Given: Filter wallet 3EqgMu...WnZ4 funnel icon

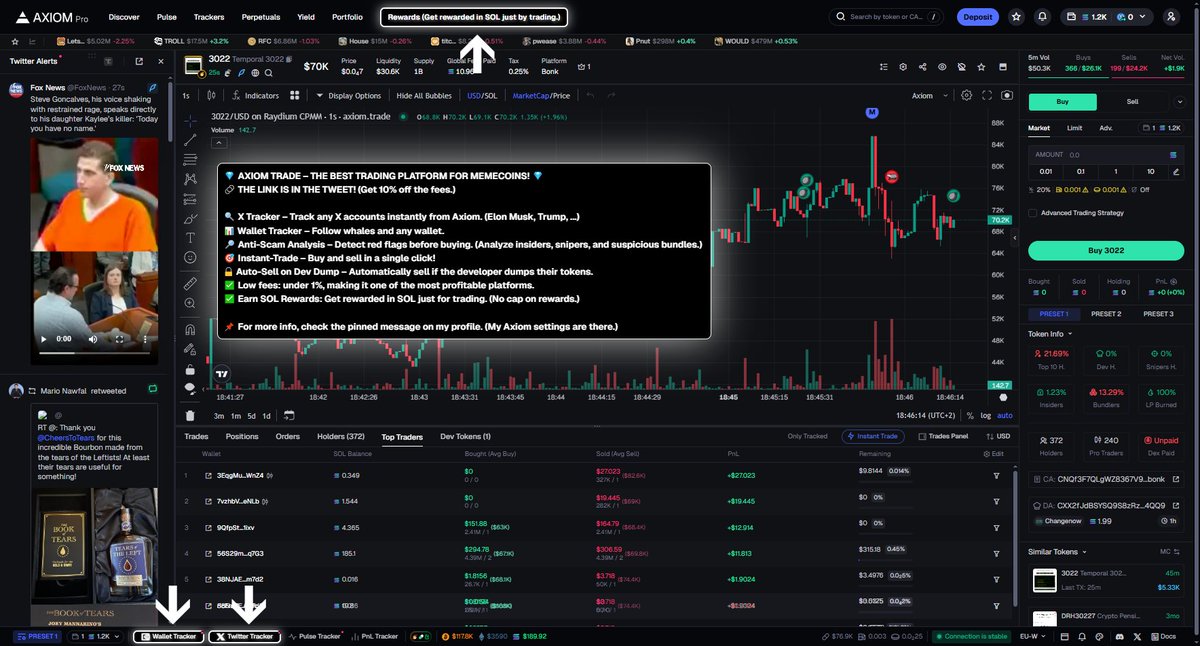Looking at the screenshot, I should tap(996, 475).
